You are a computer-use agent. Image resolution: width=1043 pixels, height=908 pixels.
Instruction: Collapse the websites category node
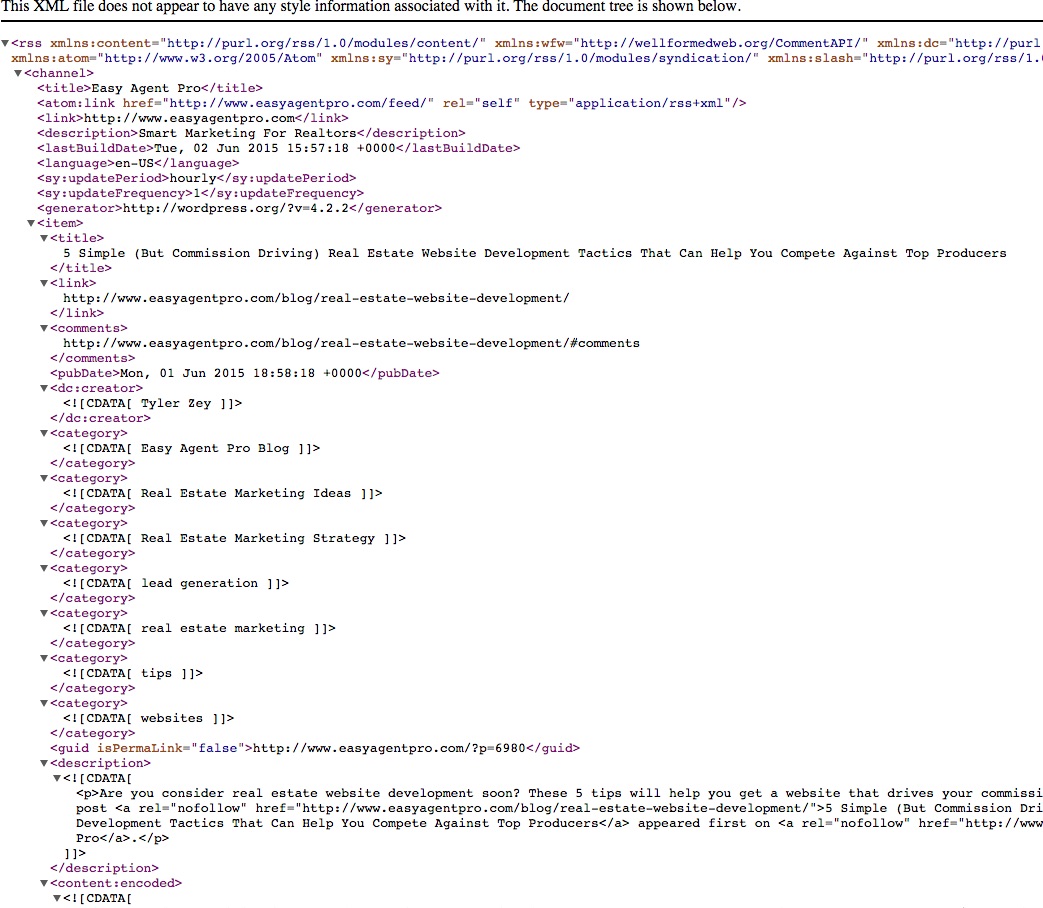[x=44, y=704]
